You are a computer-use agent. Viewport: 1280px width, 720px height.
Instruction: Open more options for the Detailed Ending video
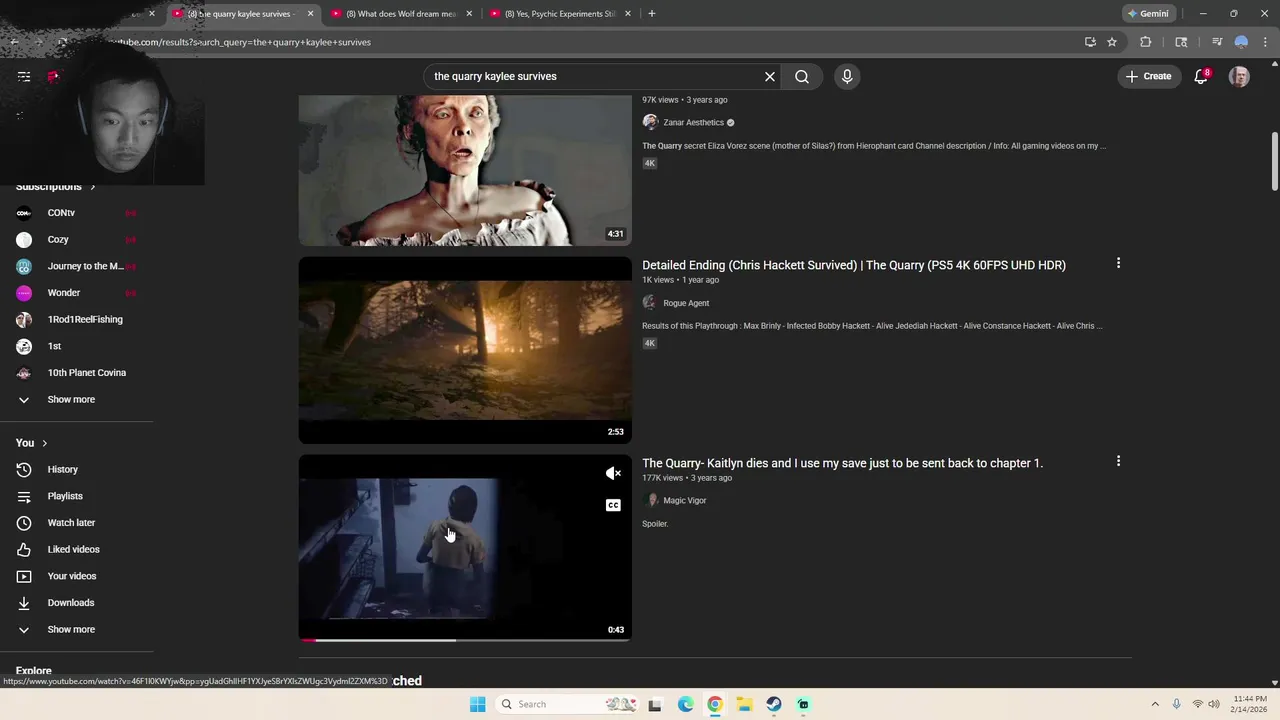point(1118,263)
